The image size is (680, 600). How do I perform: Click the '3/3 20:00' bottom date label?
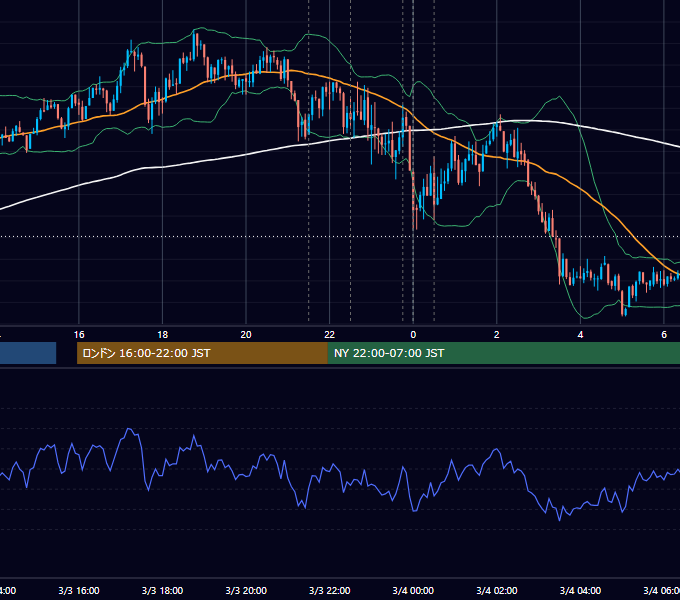[x=246, y=590]
